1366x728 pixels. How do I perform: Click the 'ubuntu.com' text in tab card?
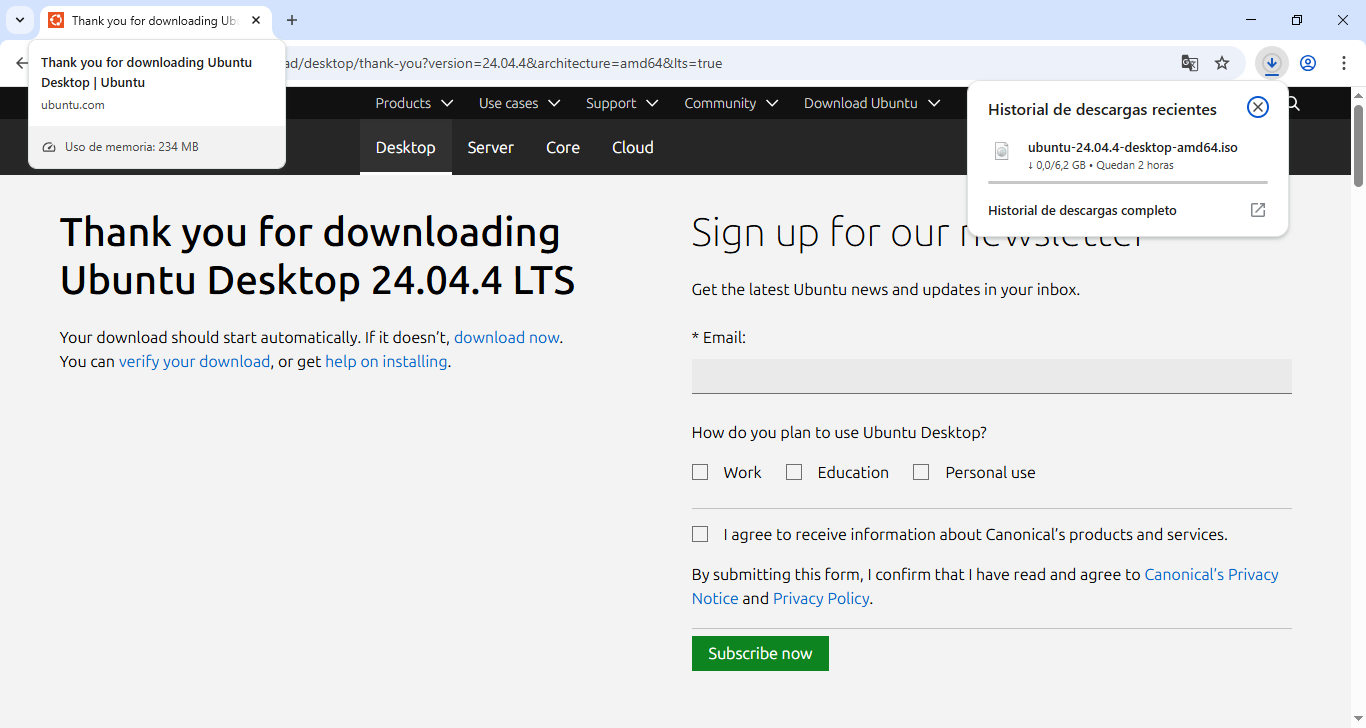point(73,105)
